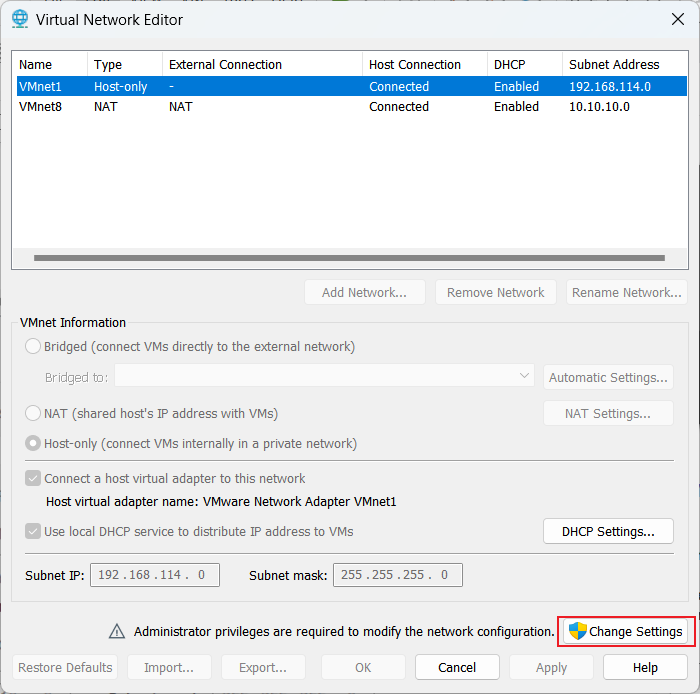Image resolution: width=700 pixels, height=694 pixels.
Task: Click Connected cell in VMnet1 row
Action: (399, 86)
